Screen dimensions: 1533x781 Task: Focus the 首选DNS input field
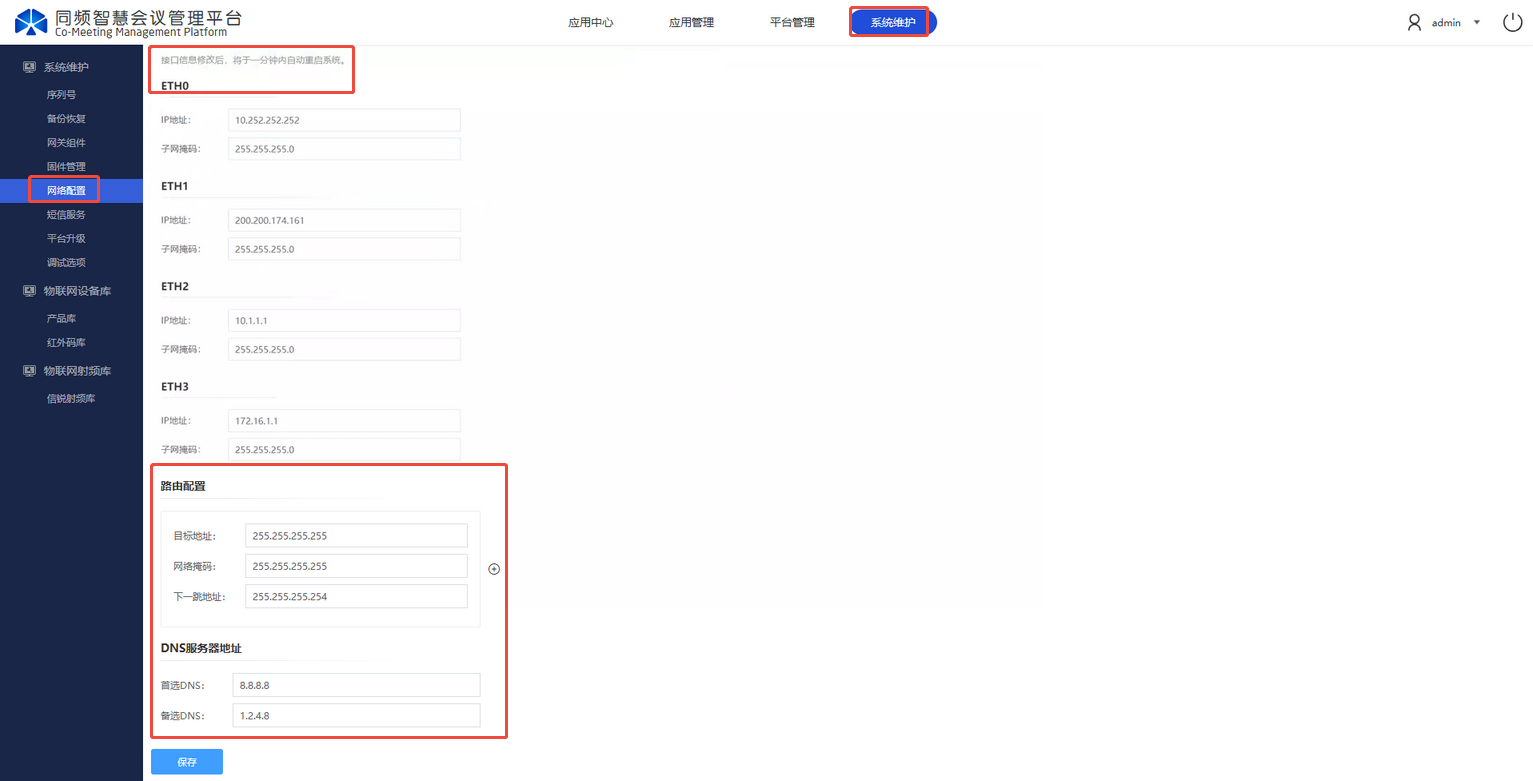click(x=355, y=685)
